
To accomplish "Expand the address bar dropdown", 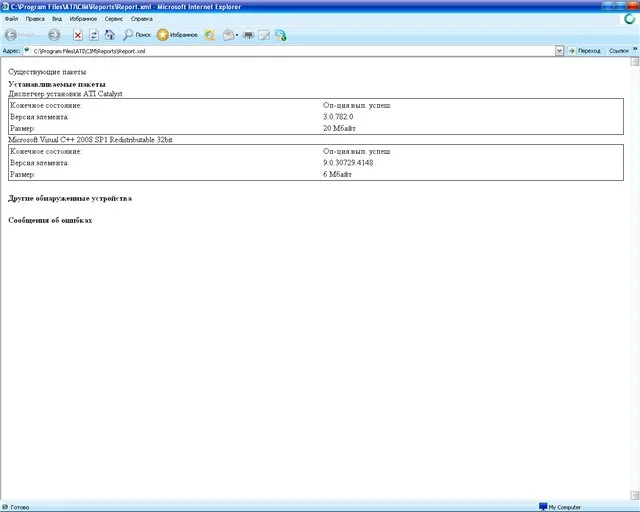I will pyautogui.click(x=559, y=51).
